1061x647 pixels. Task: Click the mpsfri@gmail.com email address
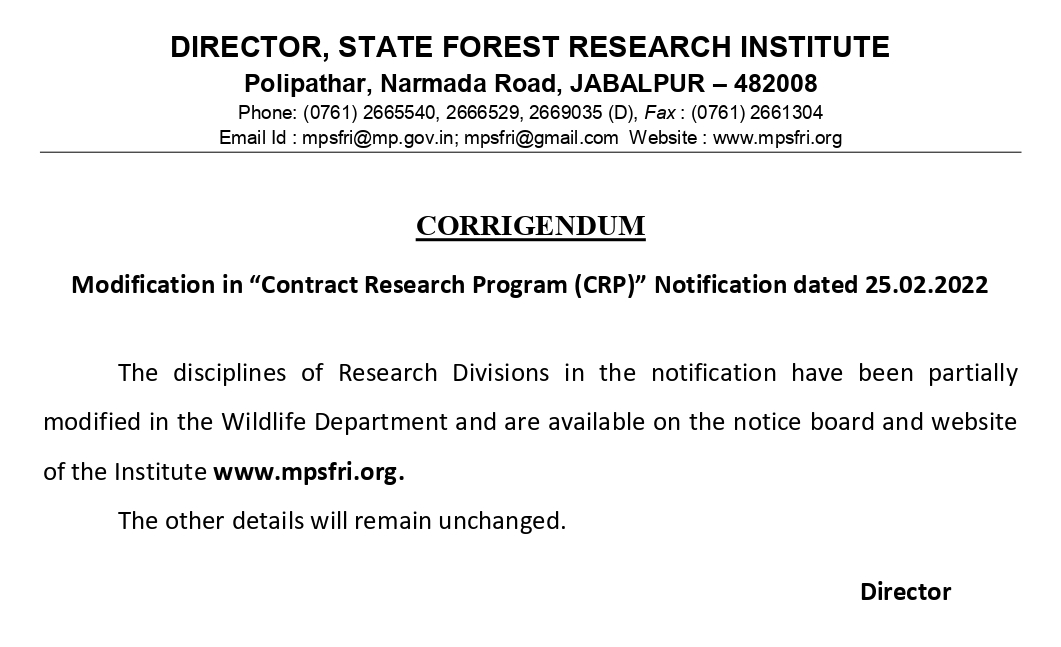click(541, 138)
